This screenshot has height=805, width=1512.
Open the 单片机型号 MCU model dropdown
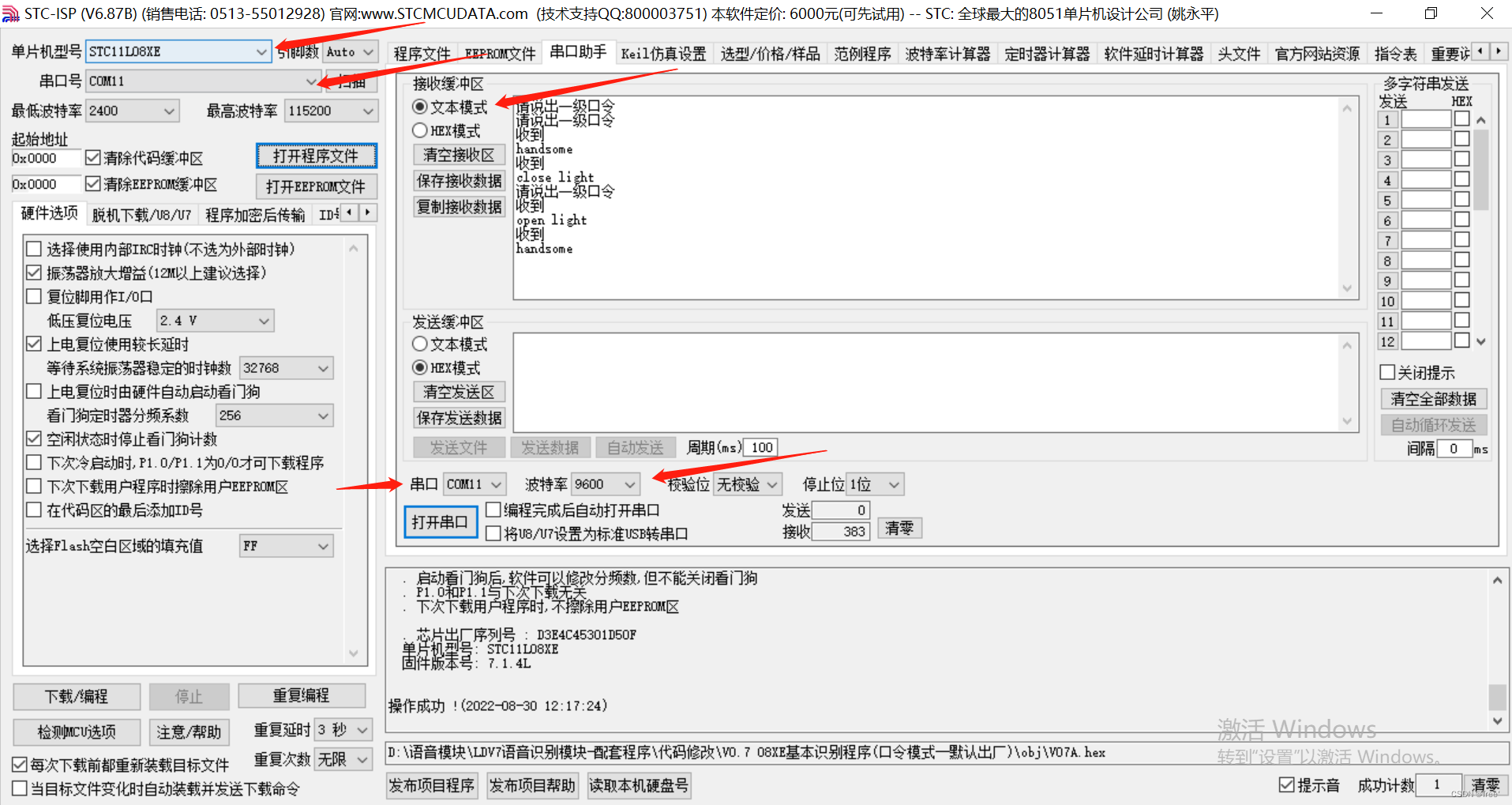(262, 51)
